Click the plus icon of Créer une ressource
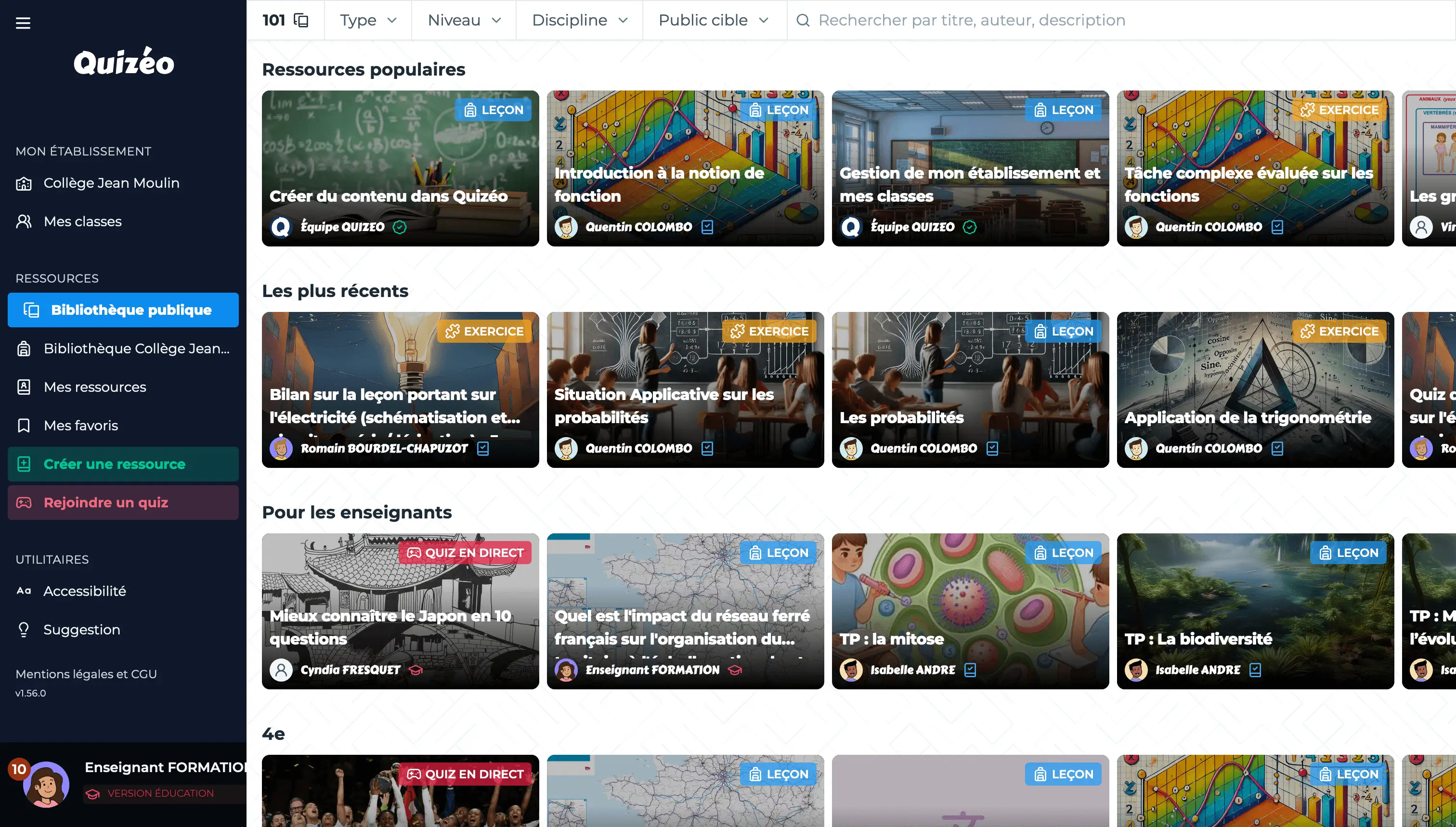Screen dimensions: 1456x827 23,464
